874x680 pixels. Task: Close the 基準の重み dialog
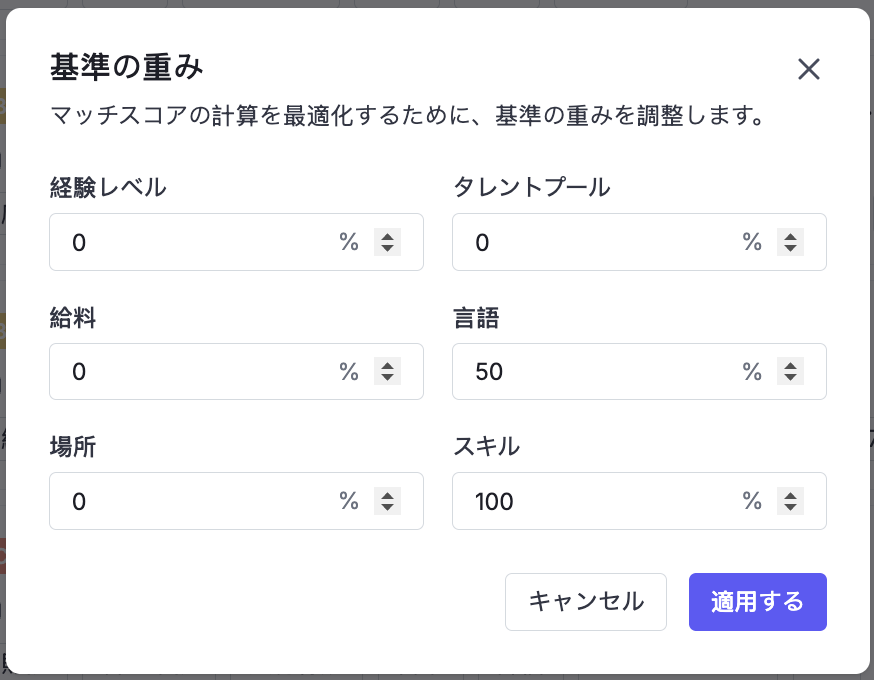tap(808, 69)
